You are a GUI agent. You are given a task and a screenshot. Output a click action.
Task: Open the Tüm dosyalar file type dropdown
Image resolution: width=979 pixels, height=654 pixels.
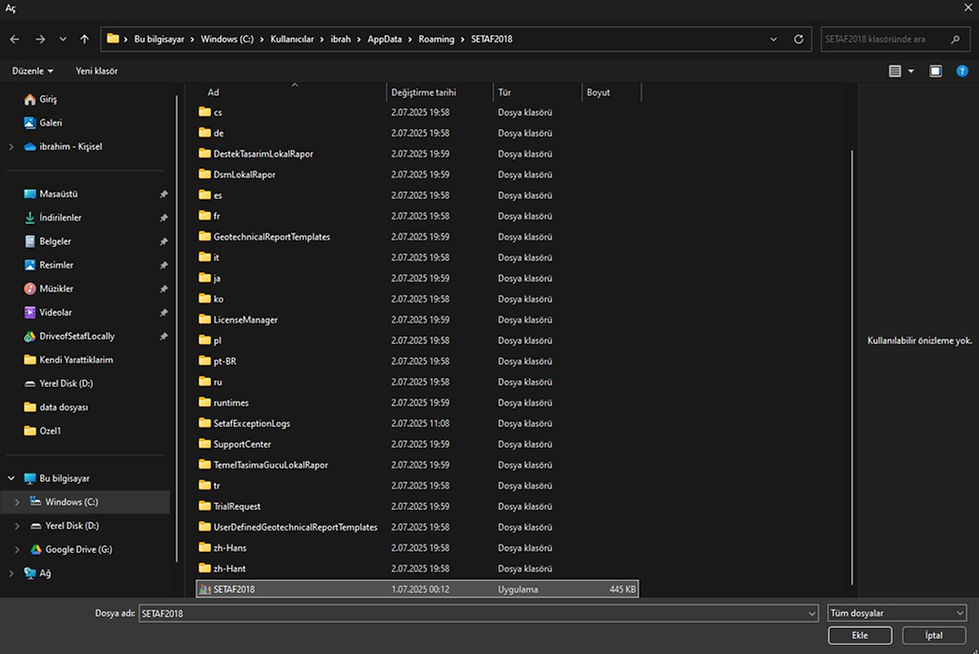tap(897, 613)
